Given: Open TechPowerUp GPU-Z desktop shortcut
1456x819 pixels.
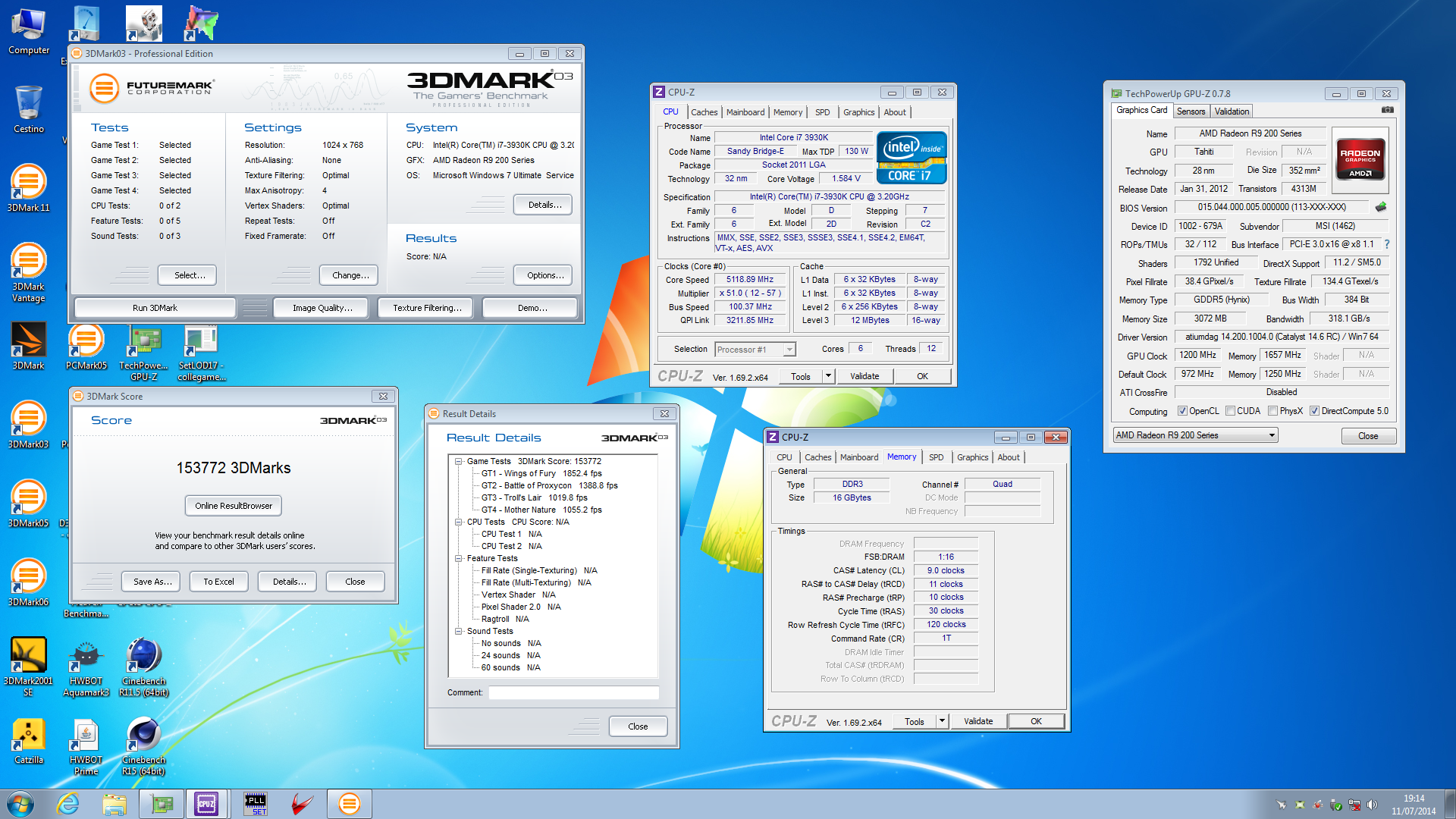Looking at the screenshot, I should click(143, 352).
